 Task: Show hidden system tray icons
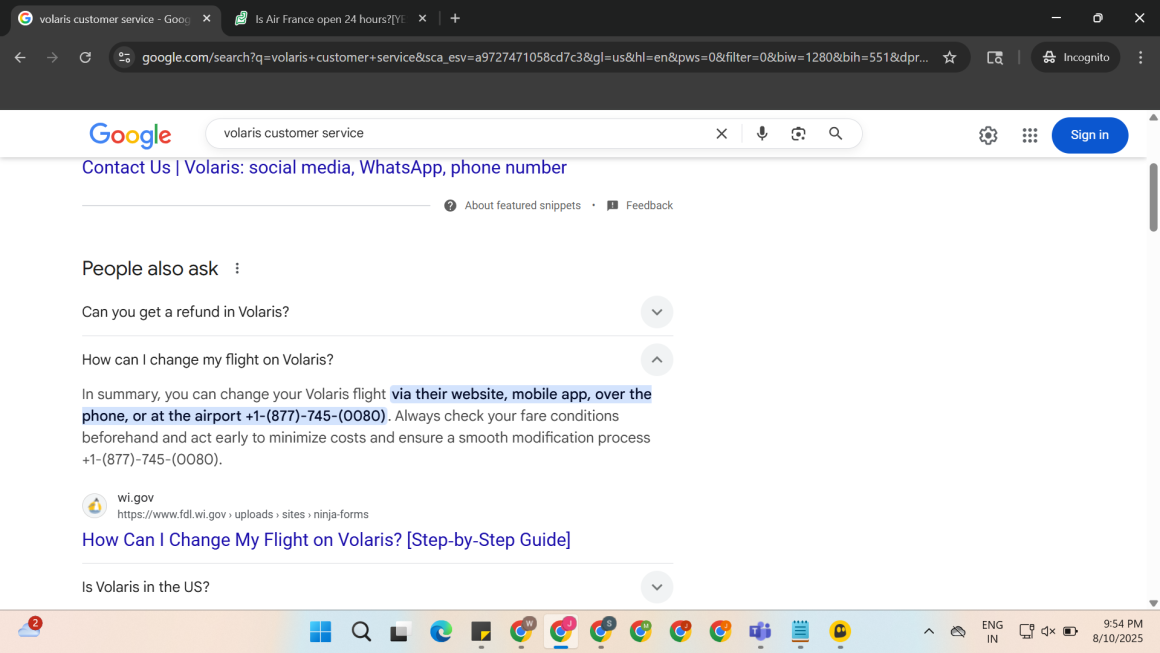928,632
